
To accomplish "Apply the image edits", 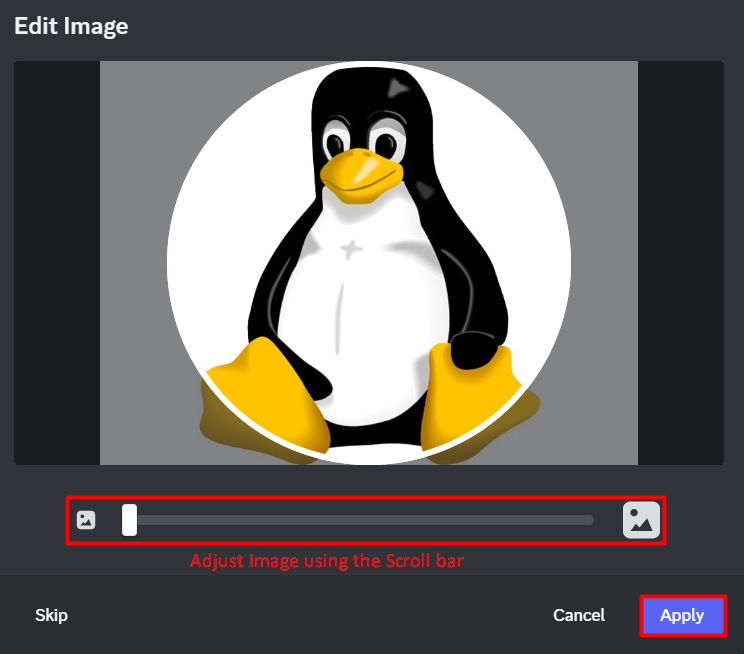I will [682, 616].
